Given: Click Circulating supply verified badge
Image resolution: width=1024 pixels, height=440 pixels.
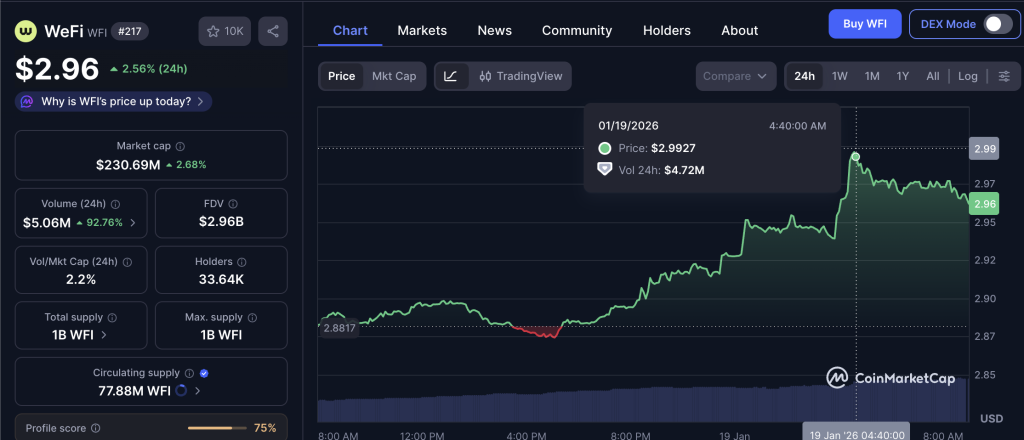Looking at the screenshot, I should point(203,373).
